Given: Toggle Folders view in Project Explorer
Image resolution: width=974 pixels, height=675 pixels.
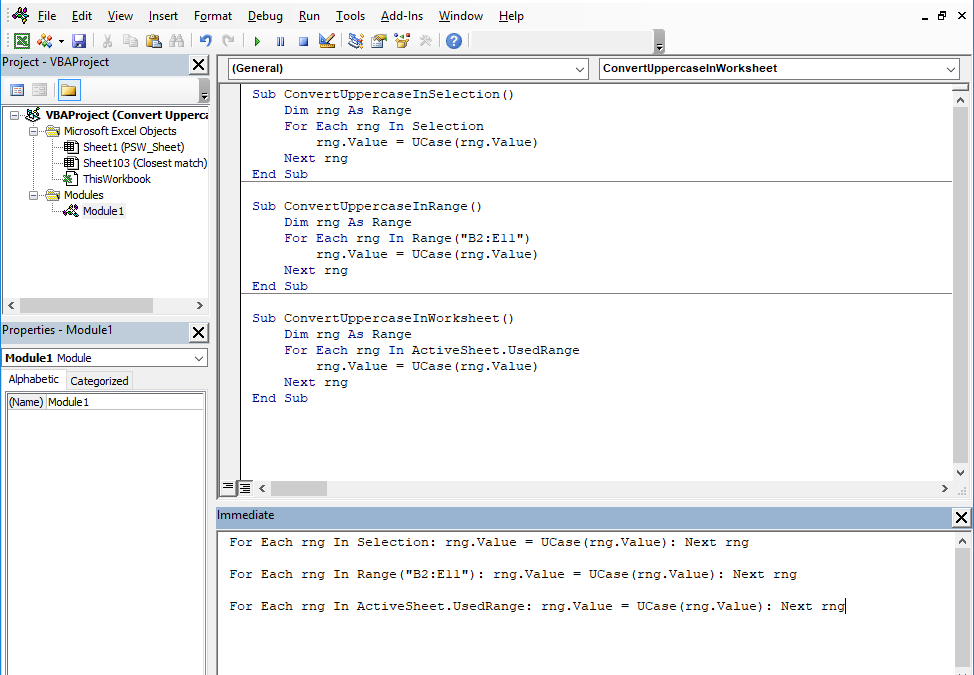Looking at the screenshot, I should click(x=69, y=88).
